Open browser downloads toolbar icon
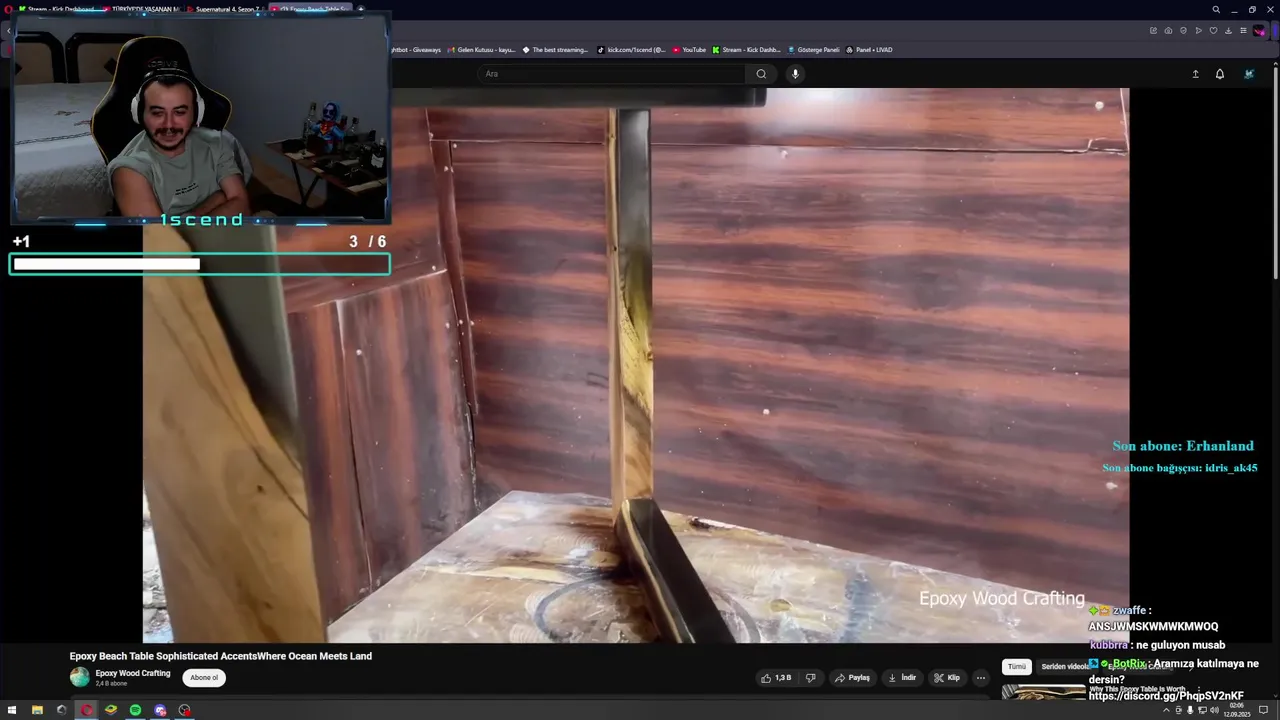The image size is (1280, 720). 1228,31
